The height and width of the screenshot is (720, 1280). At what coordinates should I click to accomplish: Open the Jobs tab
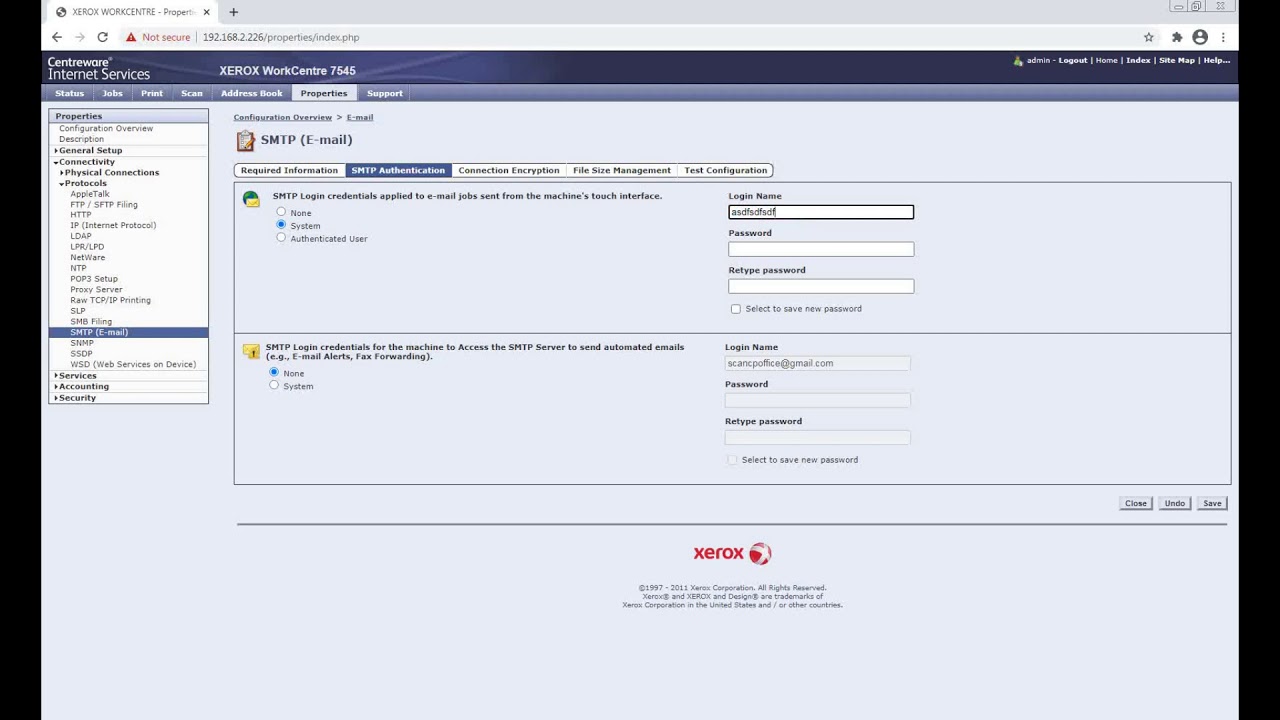[112, 93]
